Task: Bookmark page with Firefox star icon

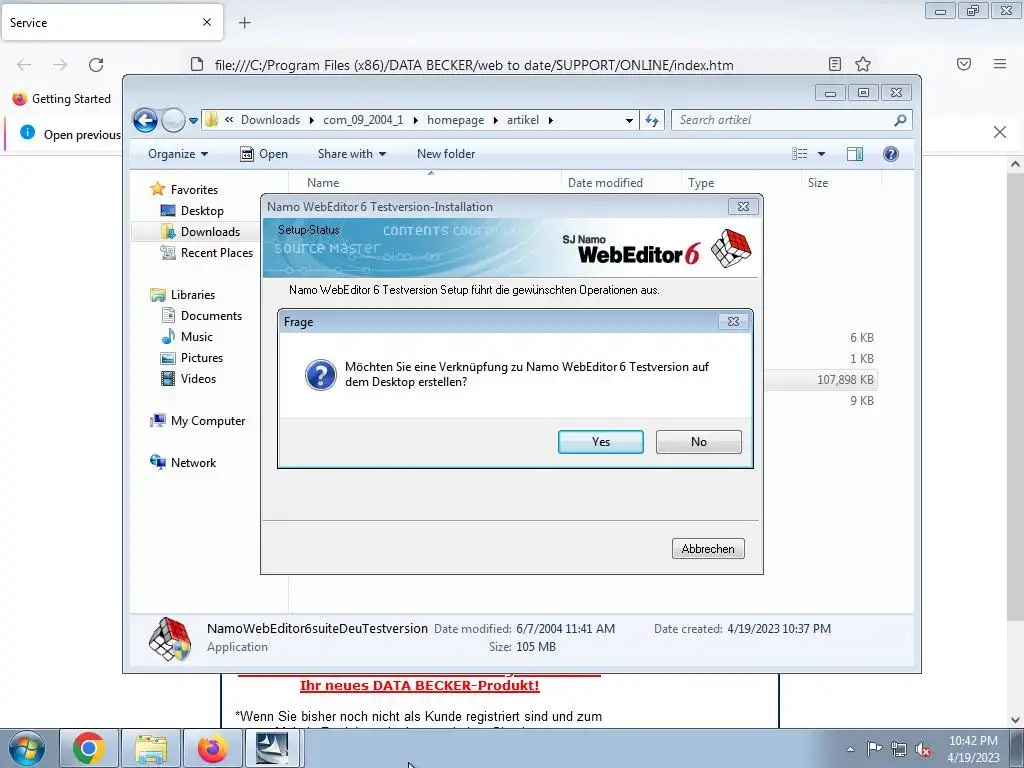Action: pyautogui.click(x=863, y=64)
